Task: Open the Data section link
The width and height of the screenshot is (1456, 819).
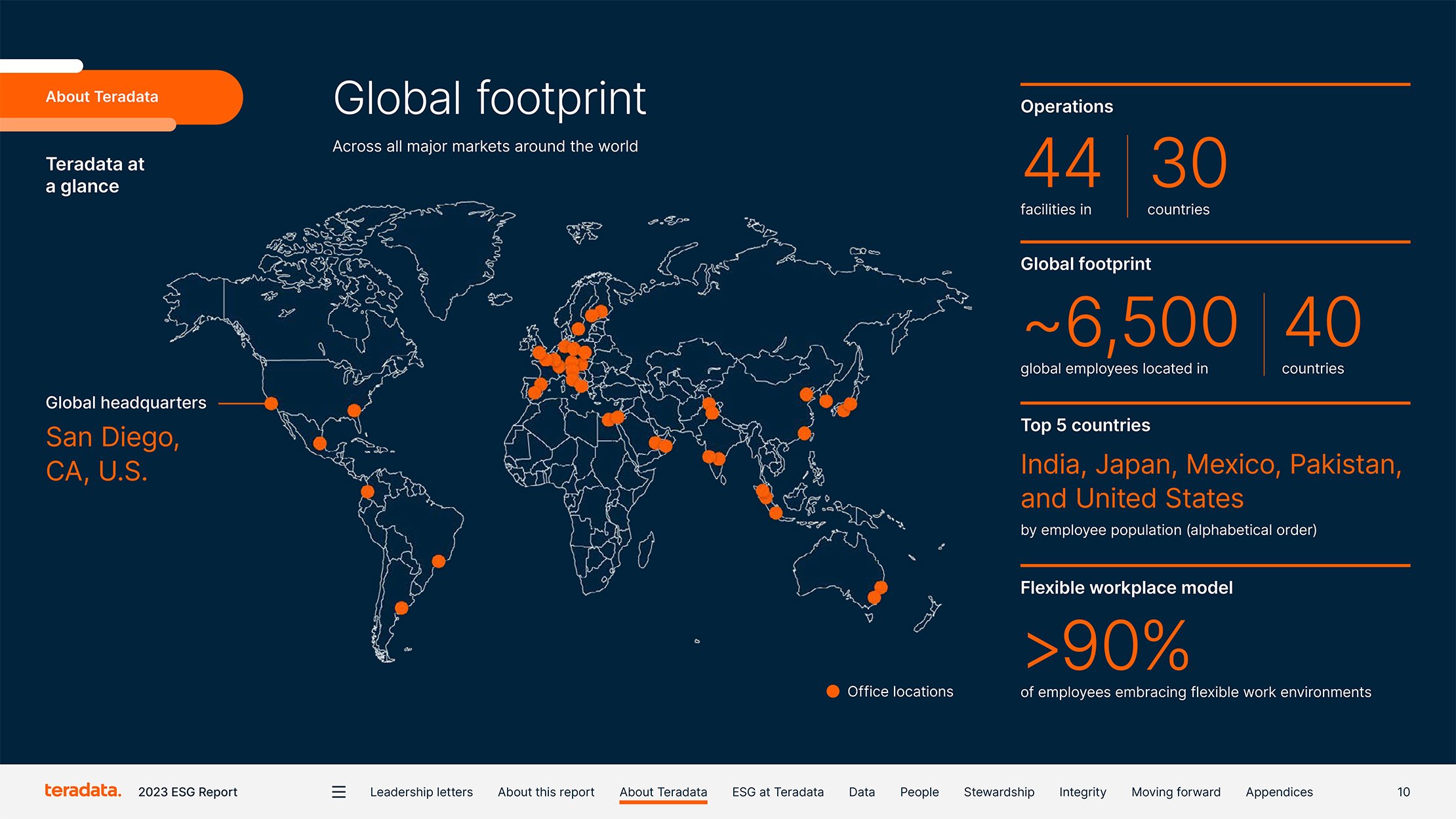Action: [x=862, y=792]
